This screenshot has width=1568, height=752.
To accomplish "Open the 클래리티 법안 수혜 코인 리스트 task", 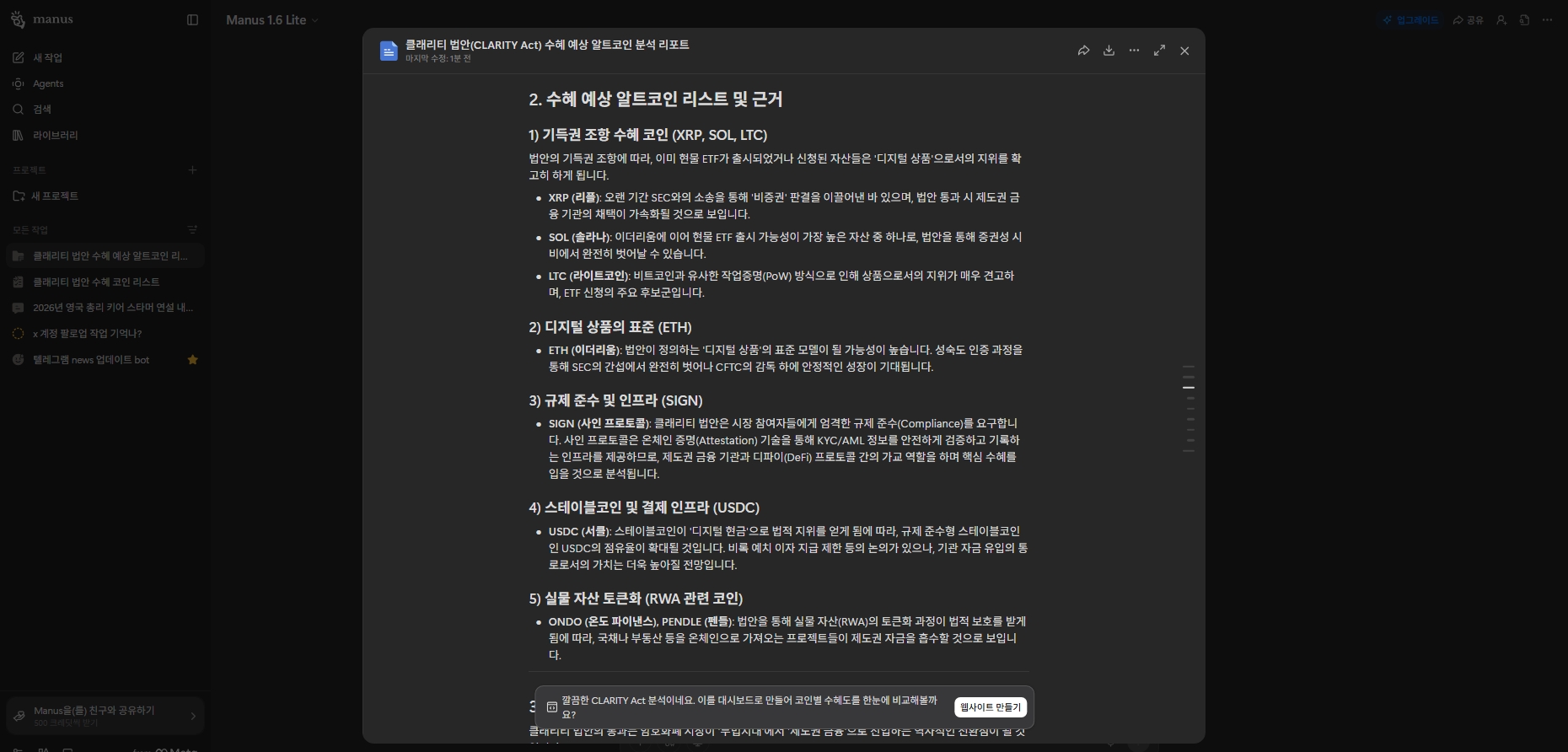I will pos(96,282).
